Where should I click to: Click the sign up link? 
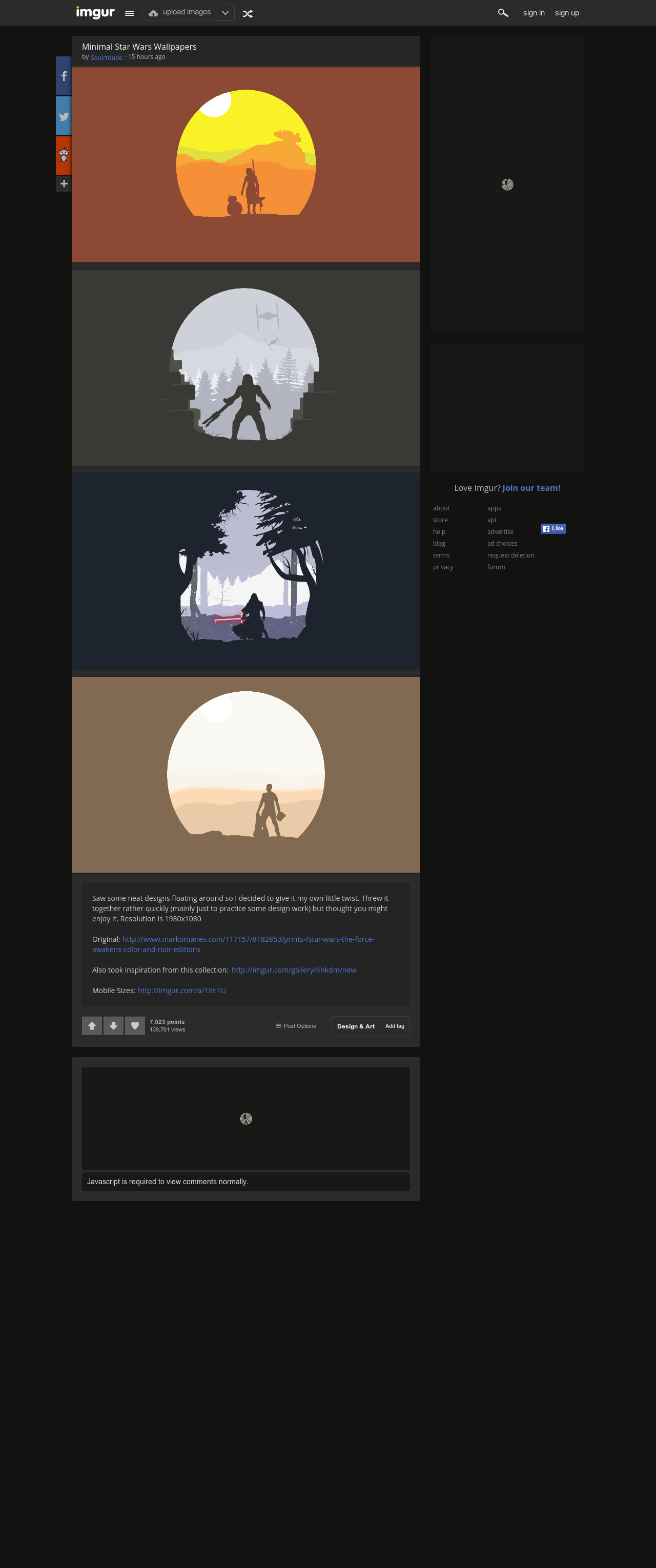click(566, 13)
